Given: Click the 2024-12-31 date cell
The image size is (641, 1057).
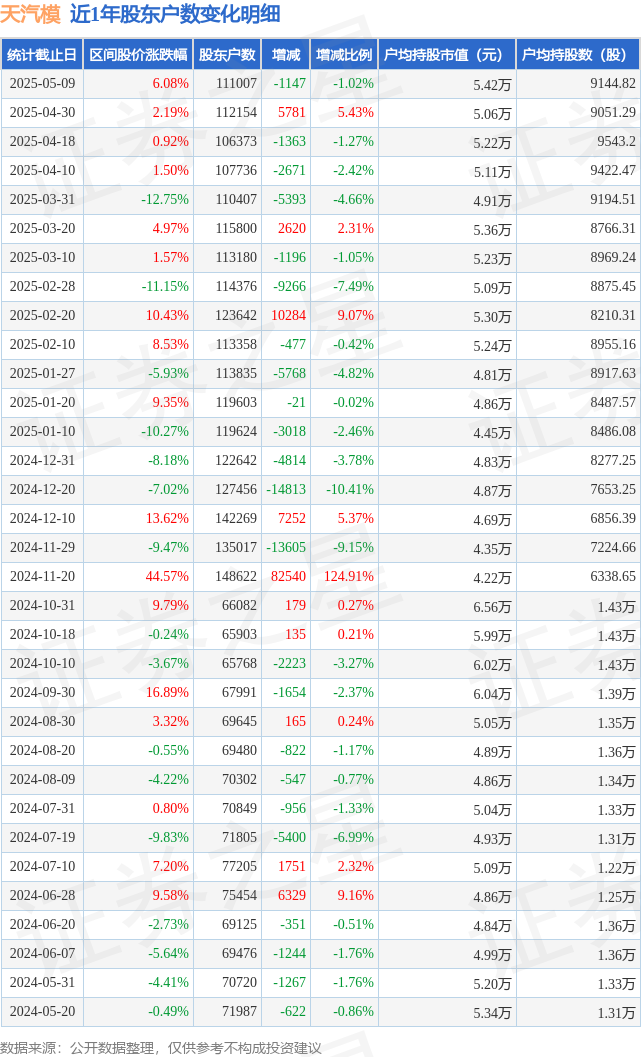Looking at the screenshot, I should point(42,460).
